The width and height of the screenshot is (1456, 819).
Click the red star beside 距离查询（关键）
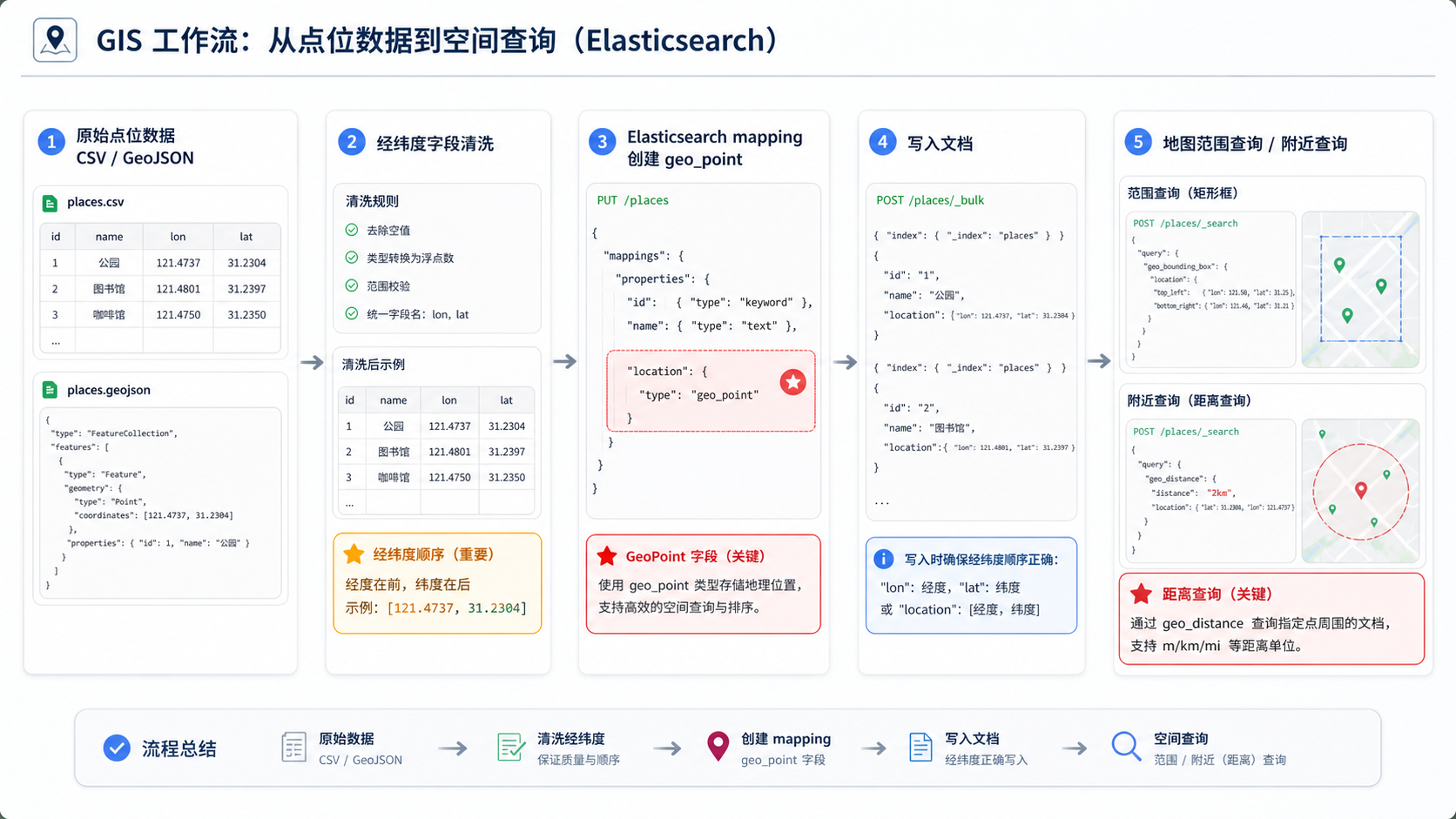[x=1141, y=594]
